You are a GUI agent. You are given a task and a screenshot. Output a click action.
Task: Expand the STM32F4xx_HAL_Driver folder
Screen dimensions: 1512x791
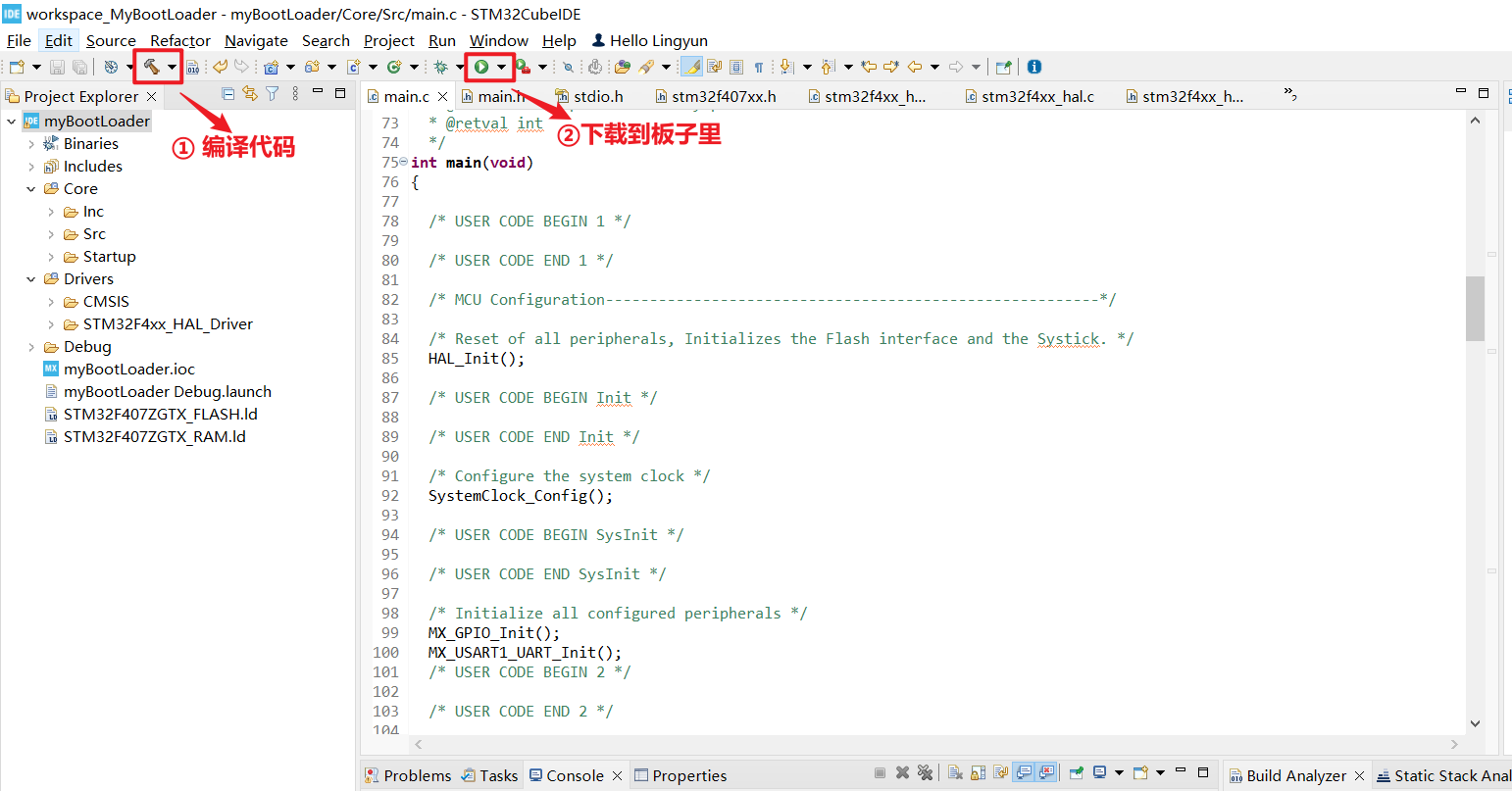pyautogui.click(x=51, y=324)
